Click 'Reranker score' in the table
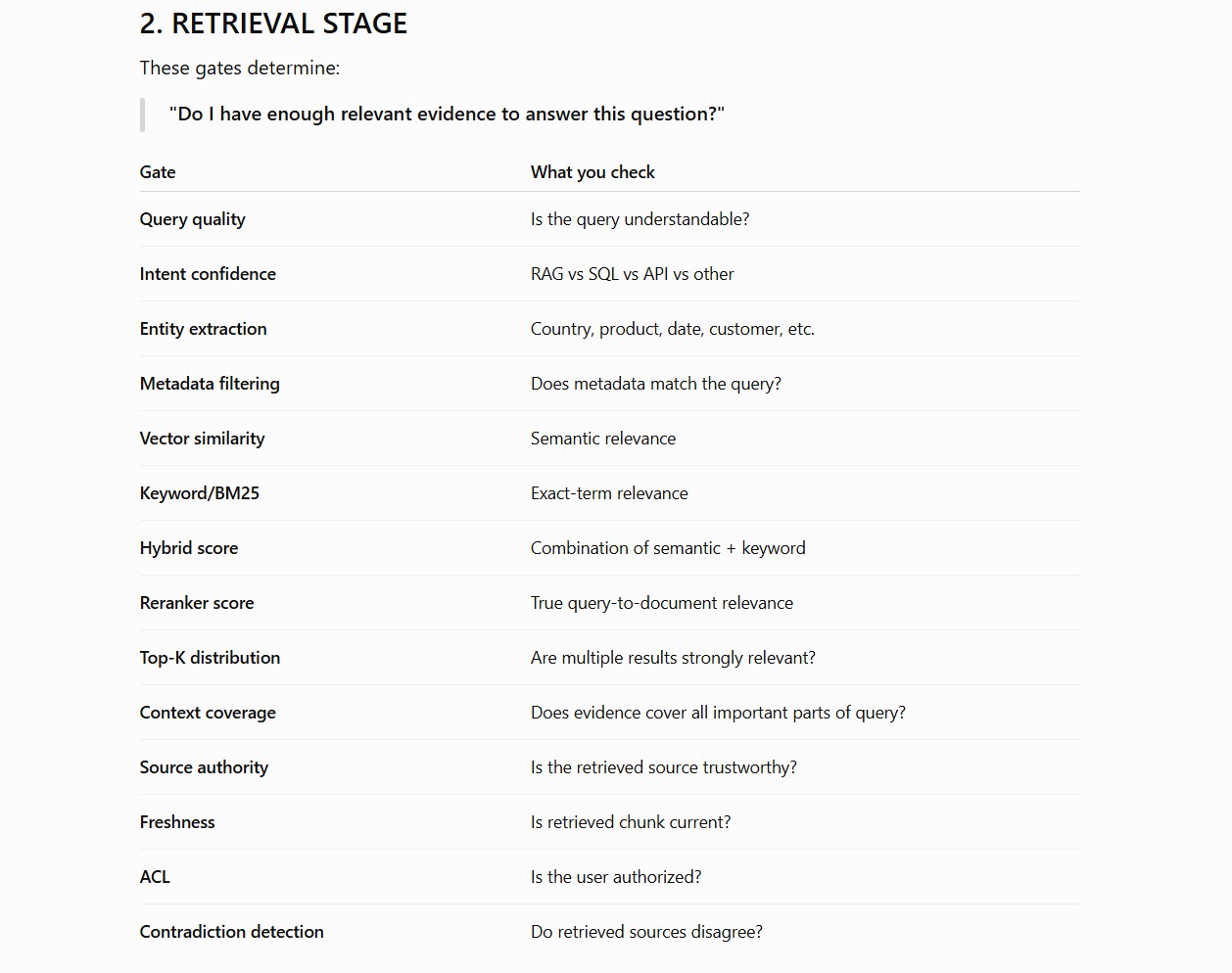 coord(197,603)
